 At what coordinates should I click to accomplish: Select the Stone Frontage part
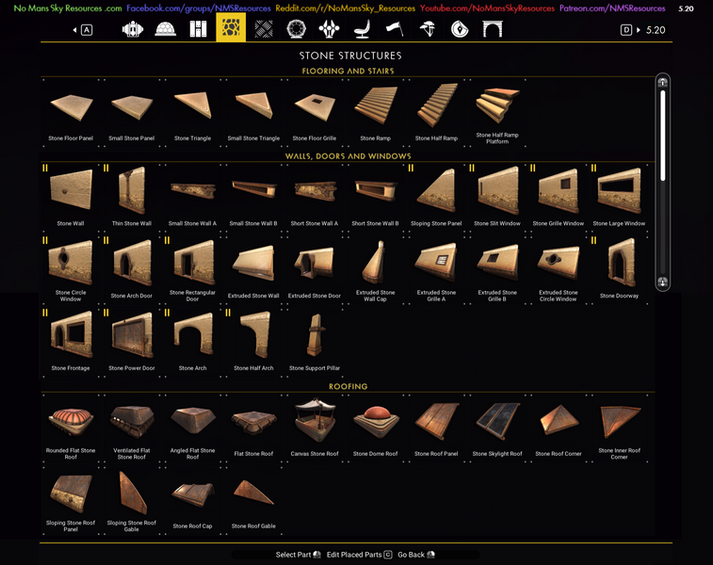click(71, 342)
